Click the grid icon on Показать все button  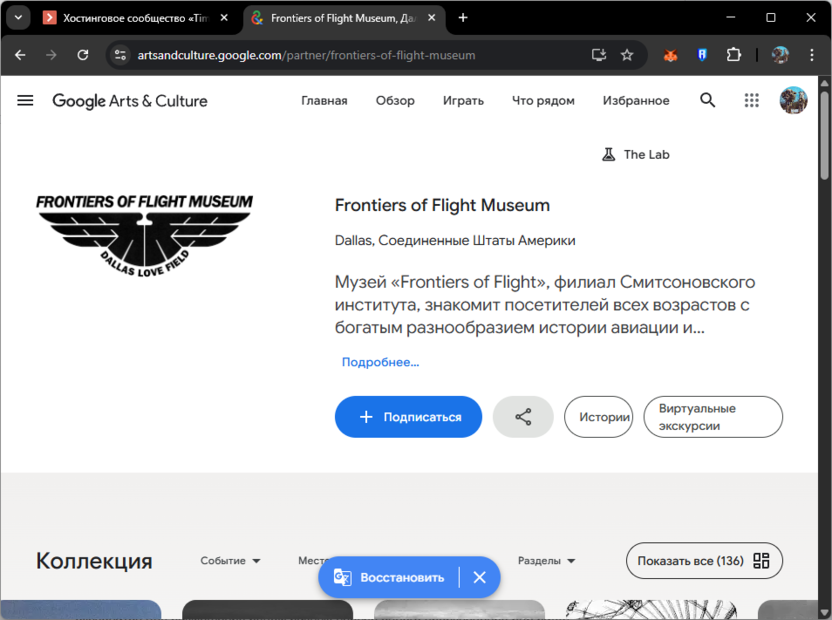(x=764, y=561)
